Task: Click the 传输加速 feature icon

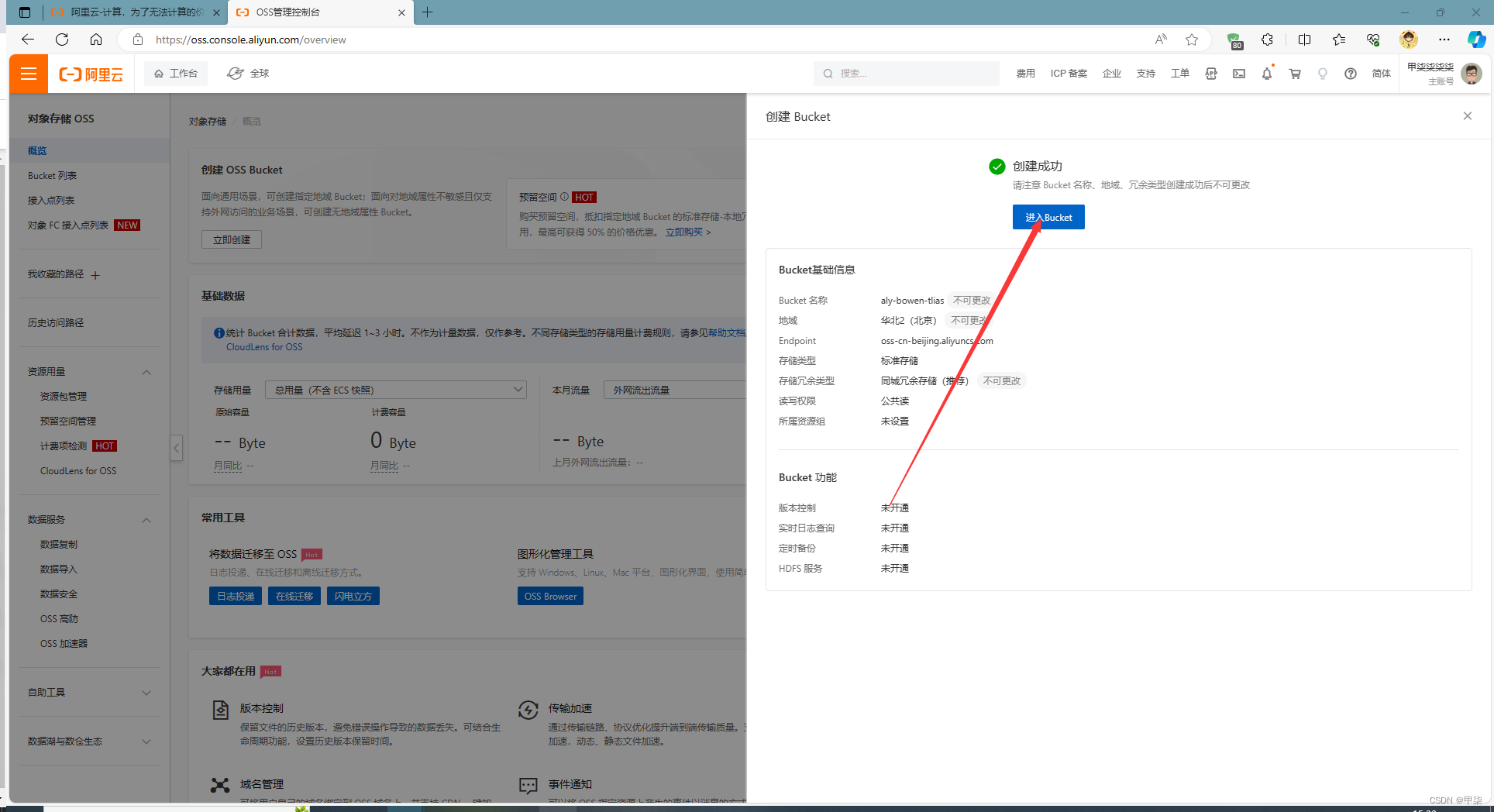Action: (x=528, y=710)
